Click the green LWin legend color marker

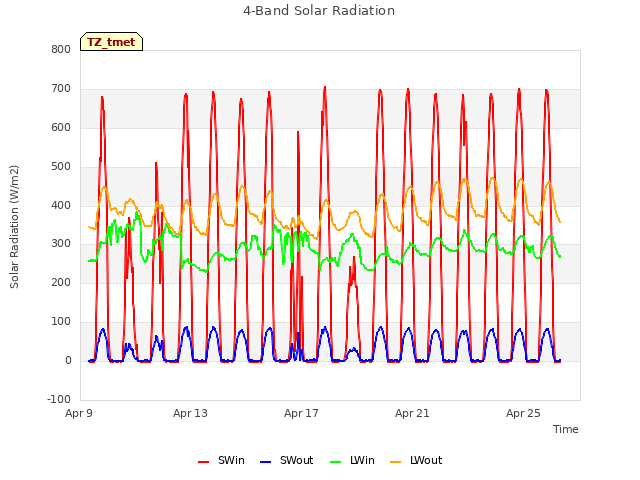[336, 462]
